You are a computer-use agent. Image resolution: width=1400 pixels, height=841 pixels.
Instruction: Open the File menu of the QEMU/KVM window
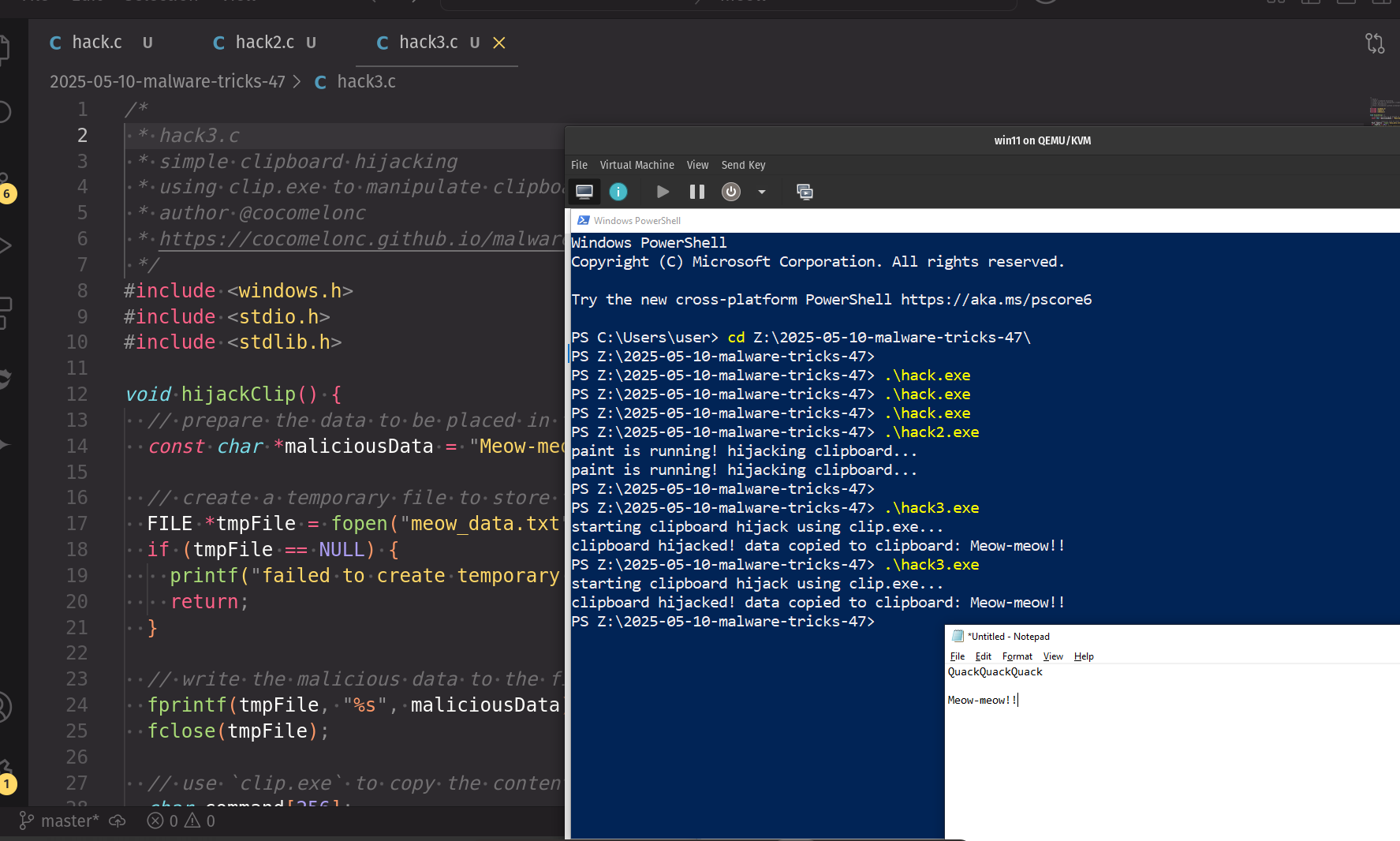579,165
